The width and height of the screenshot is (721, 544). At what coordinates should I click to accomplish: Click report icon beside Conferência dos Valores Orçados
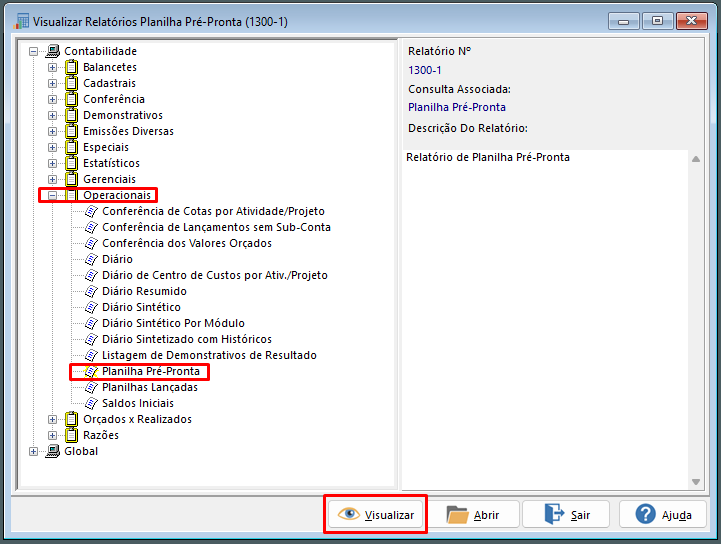pyautogui.click(x=92, y=243)
